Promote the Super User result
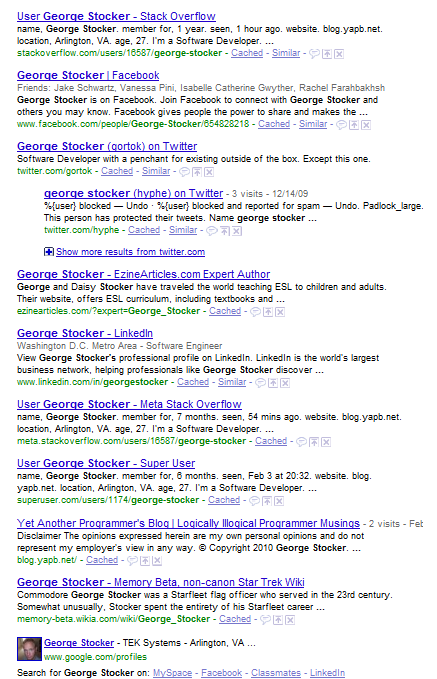The width and height of the screenshot is (437, 679). pos(268,501)
